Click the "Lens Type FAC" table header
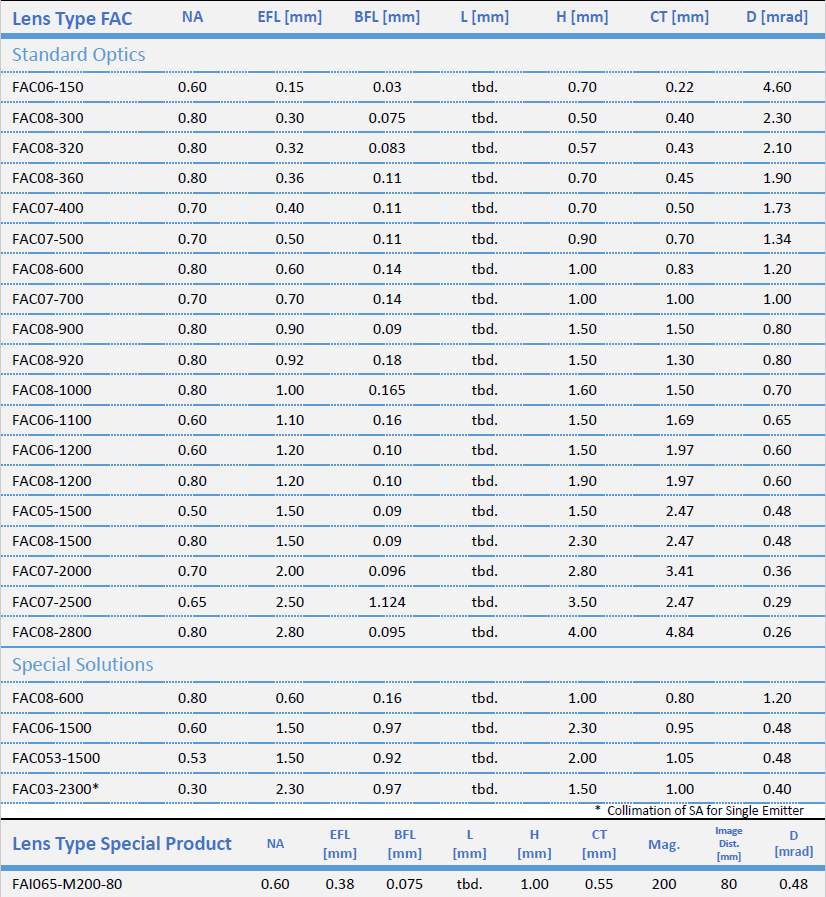 71,18
